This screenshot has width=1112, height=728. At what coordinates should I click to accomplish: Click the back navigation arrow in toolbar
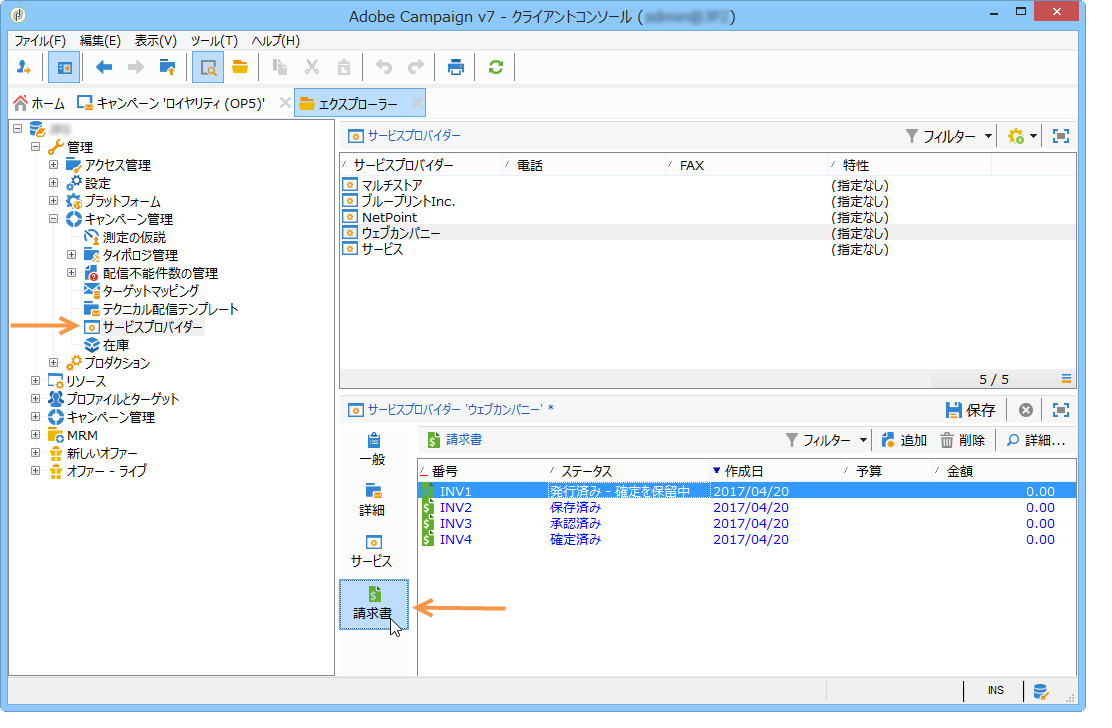(104, 67)
